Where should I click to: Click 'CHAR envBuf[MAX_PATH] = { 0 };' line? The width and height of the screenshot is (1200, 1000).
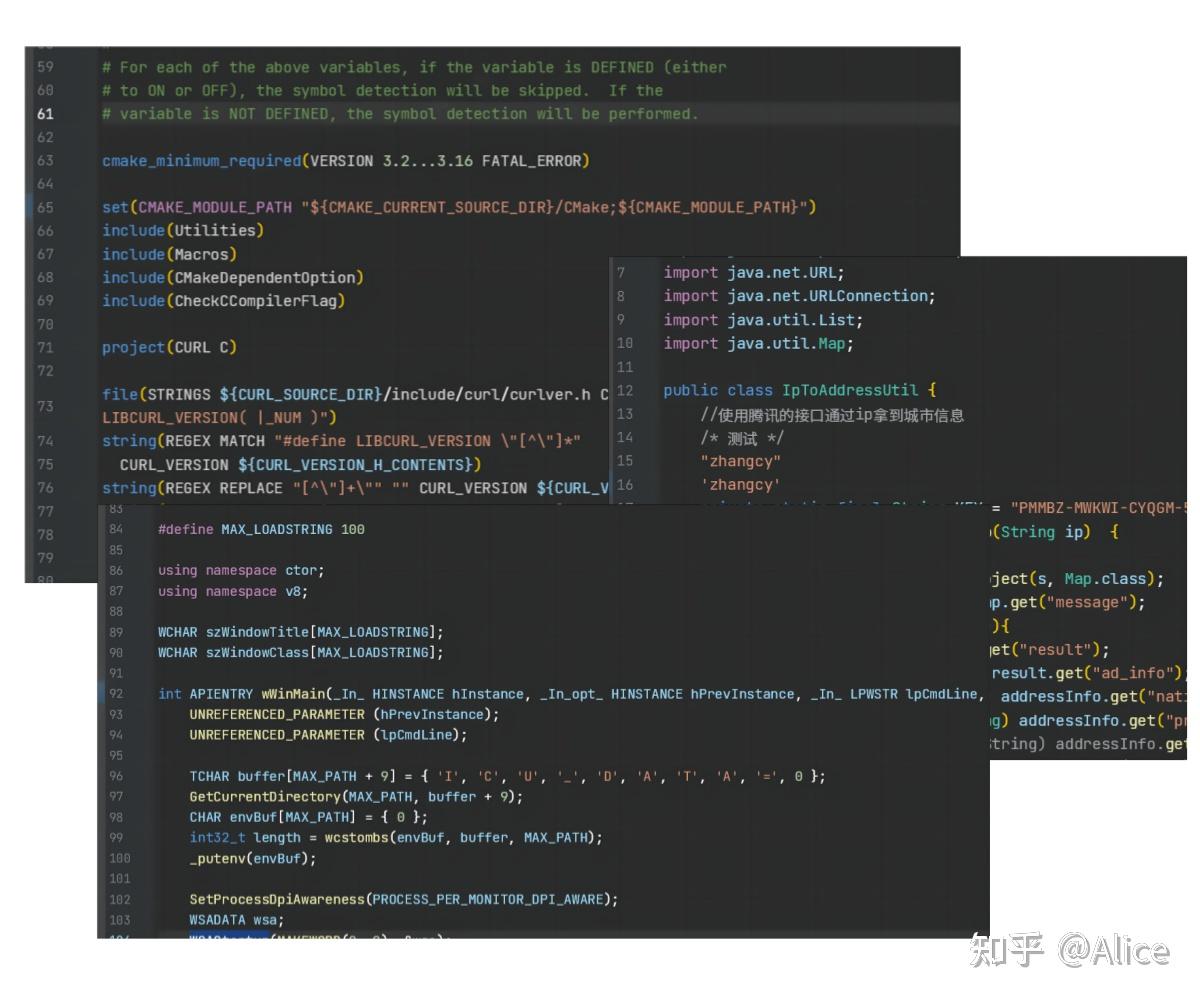[308, 818]
